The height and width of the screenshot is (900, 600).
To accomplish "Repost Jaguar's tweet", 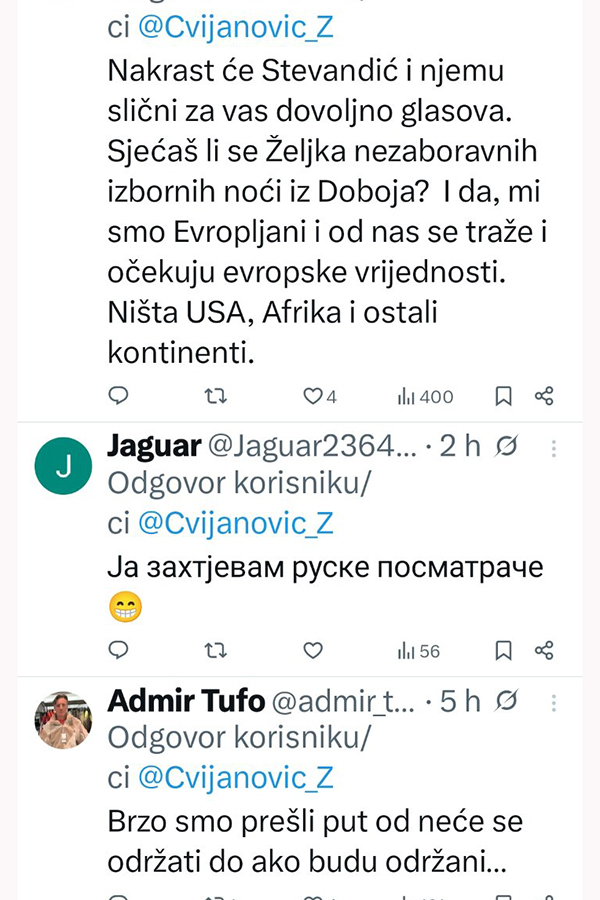I will [x=215, y=650].
